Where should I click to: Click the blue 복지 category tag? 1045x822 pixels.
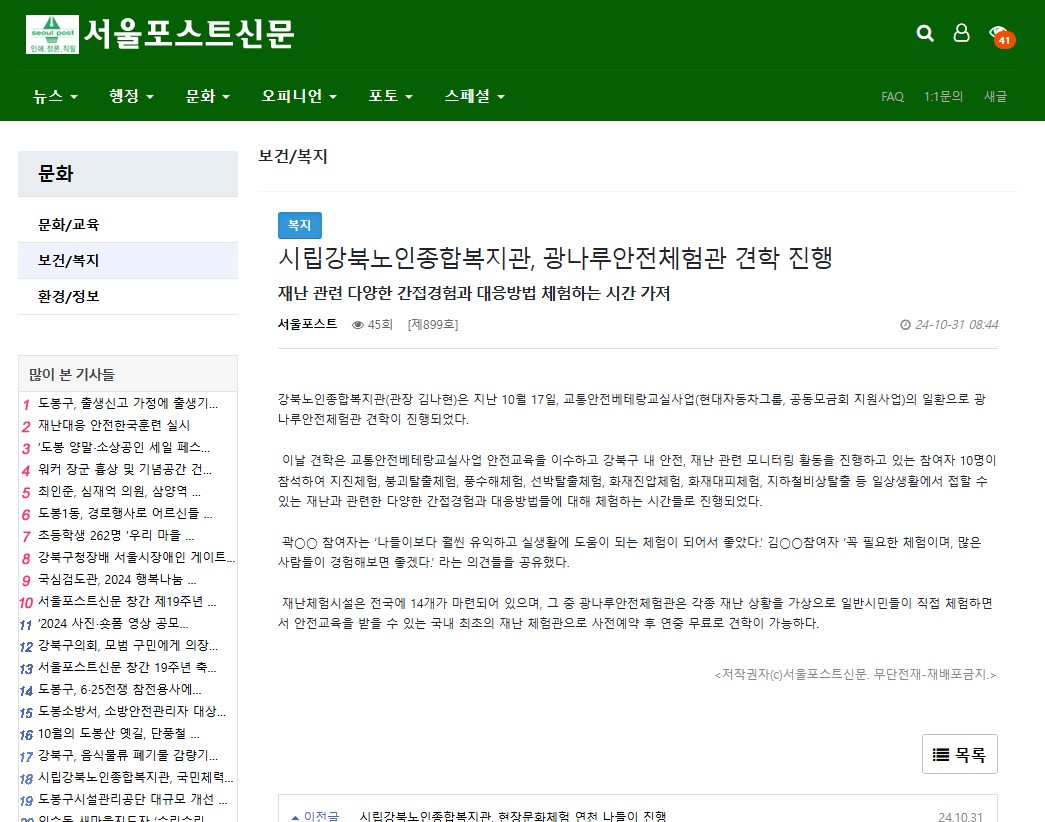pos(299,225)
